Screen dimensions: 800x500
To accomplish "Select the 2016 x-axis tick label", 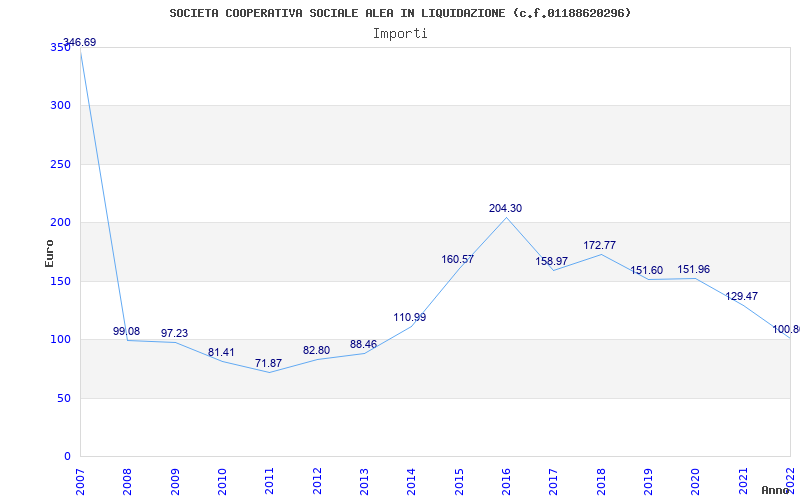I will [x=506, y=482].
